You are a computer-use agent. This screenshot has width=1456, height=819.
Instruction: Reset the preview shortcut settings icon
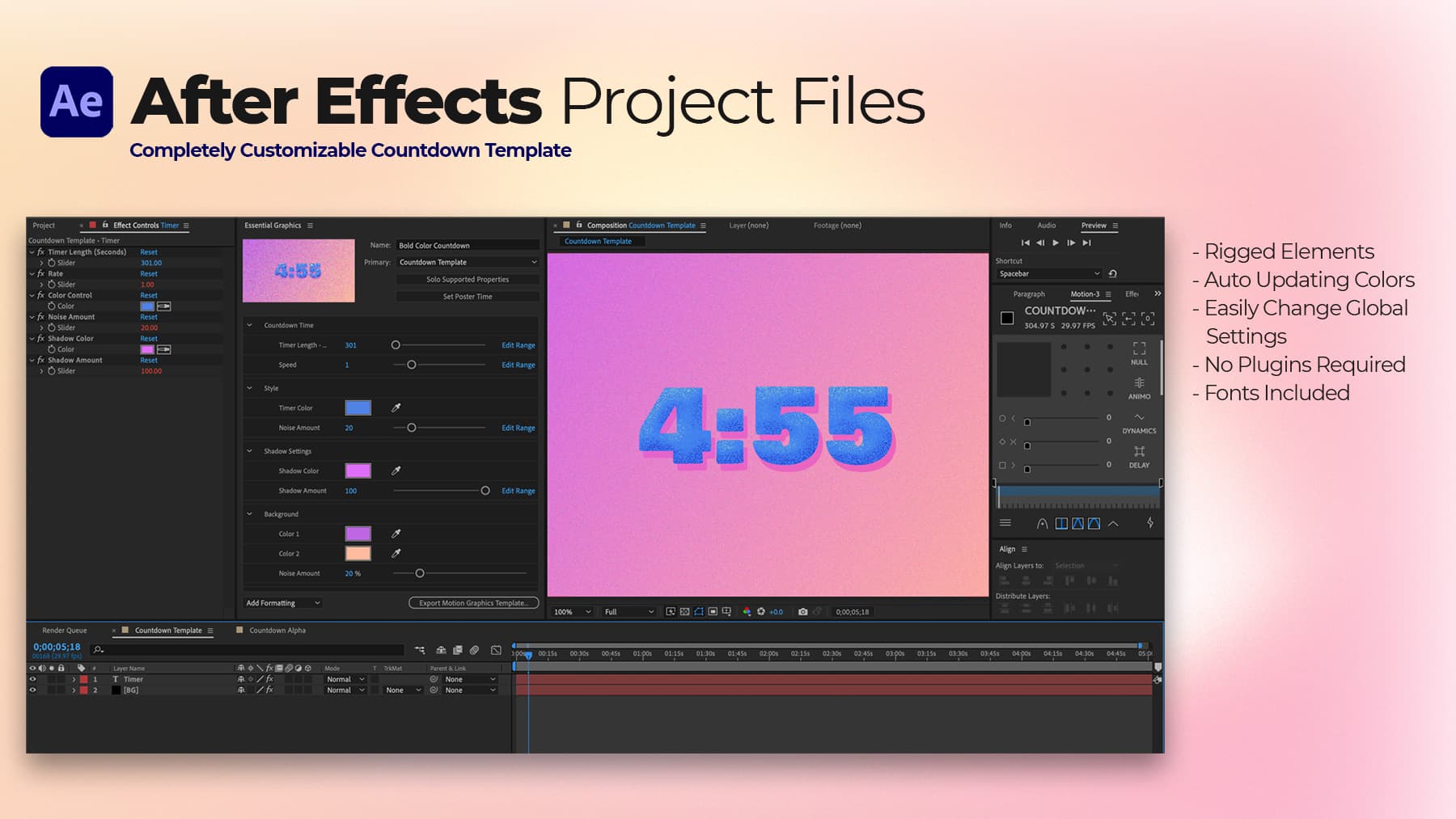tap(1113, 273)
